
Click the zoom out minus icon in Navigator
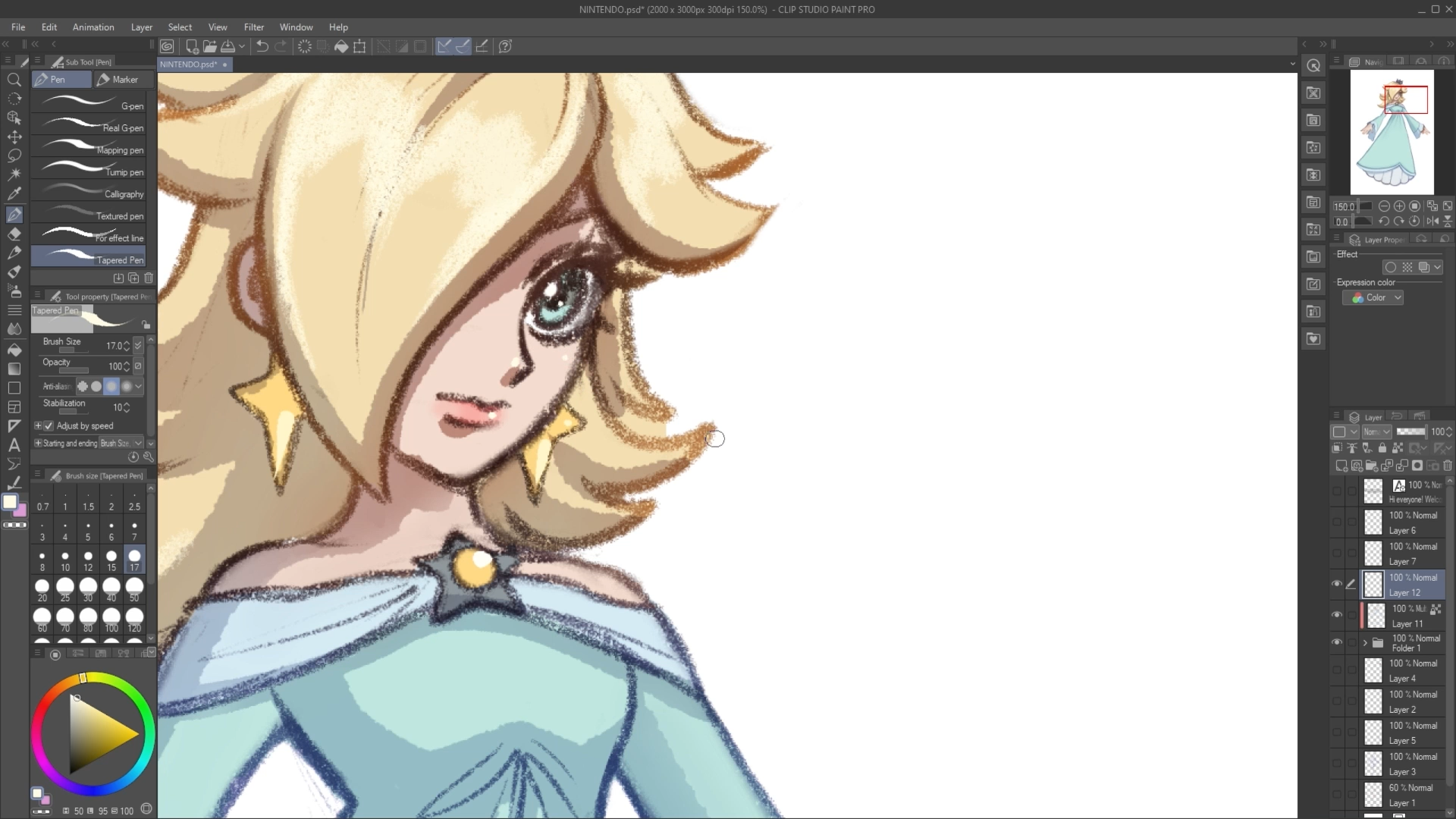tap(1384, 206)
